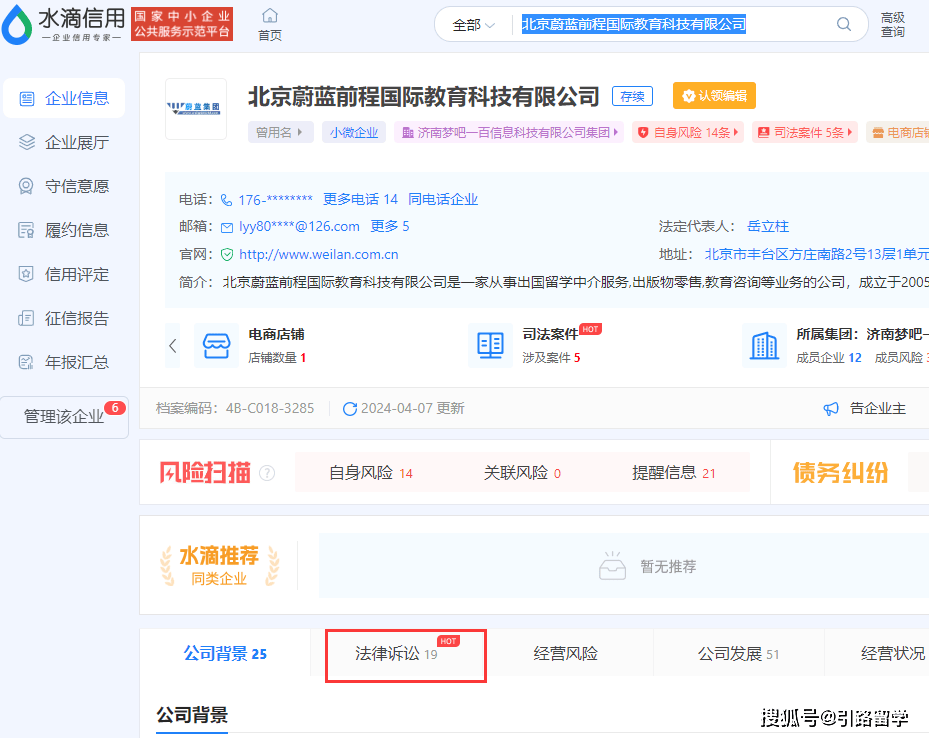Click the 认领编辑 button
This screenshot has width=929, height=738.
[714, 95]
